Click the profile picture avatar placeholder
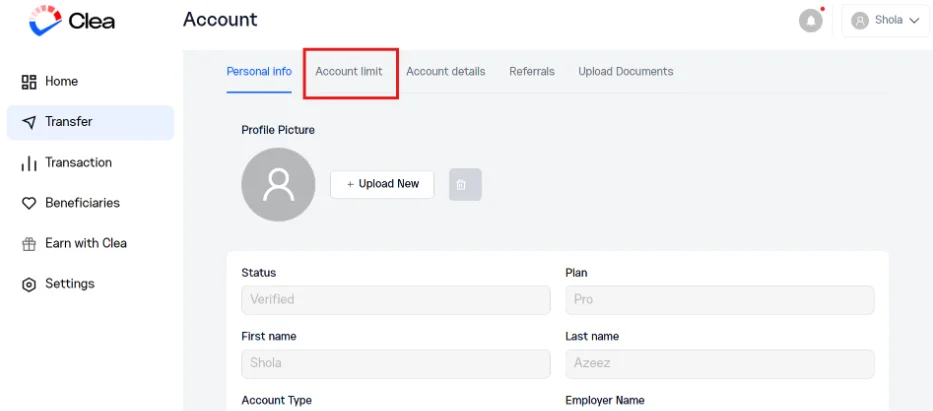 [278, 184]
